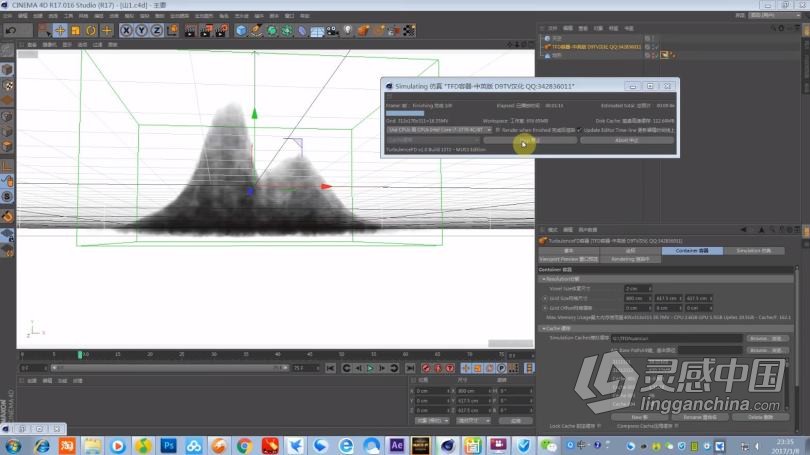Viewport: 810px width, 455px height.
Task: Toggle Update Editor Time-line checkbox
Action: [579, 130]
